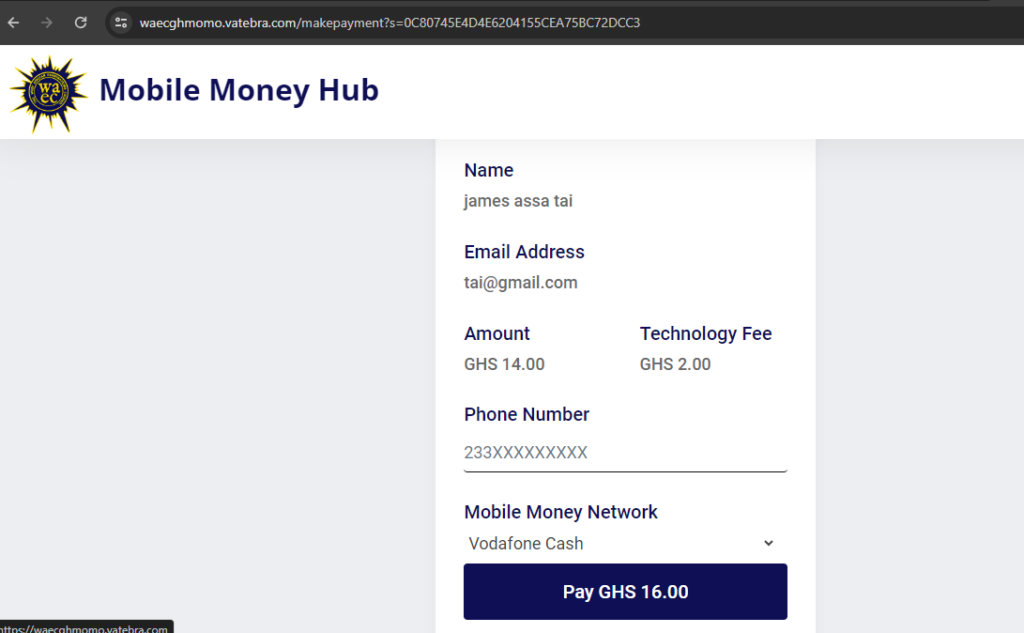The width and height of the screenshot is (1024, 633).
Task: Focus the Phone Number input field
Action: coord(625,452)
